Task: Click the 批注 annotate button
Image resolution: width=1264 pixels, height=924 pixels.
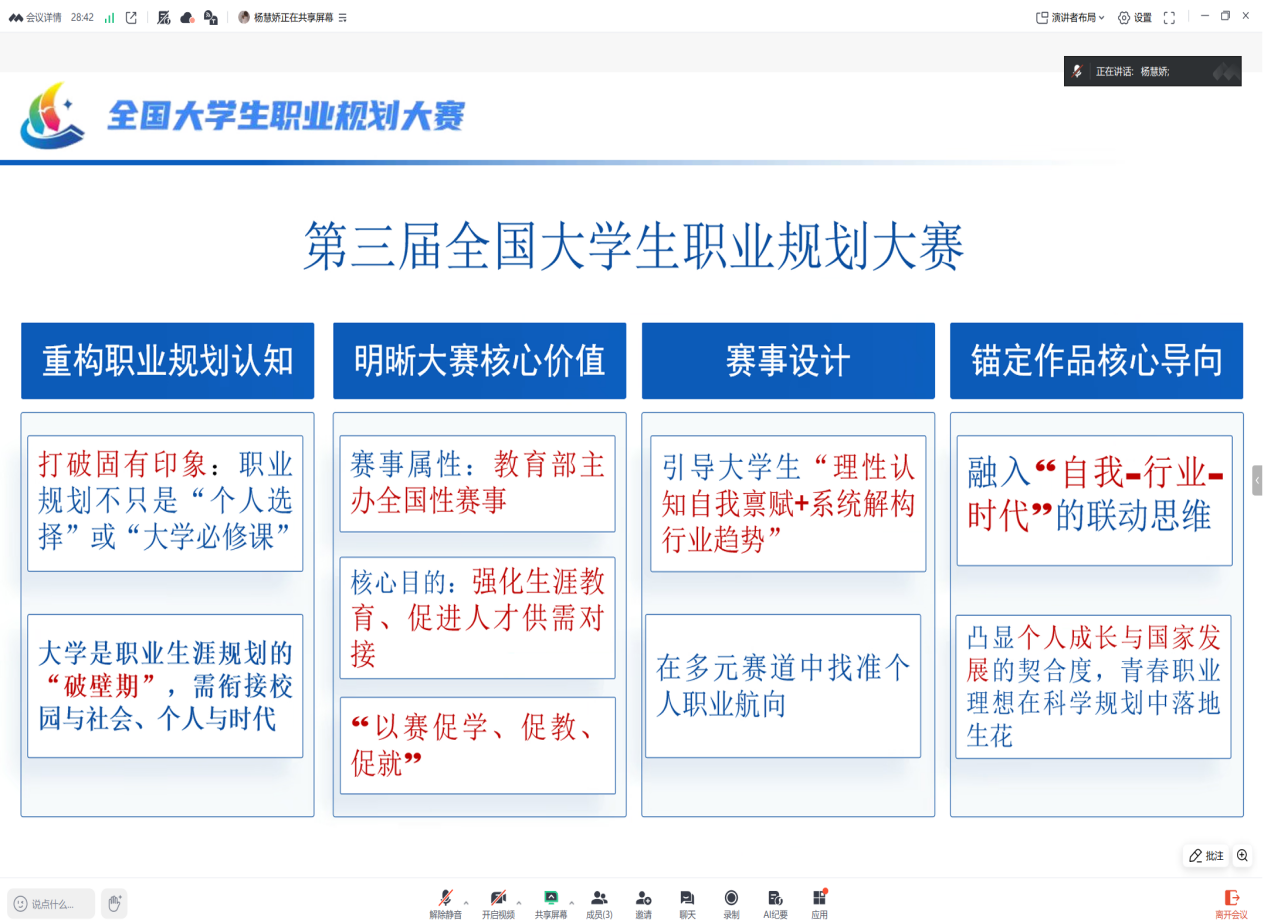Action: 1206,856
